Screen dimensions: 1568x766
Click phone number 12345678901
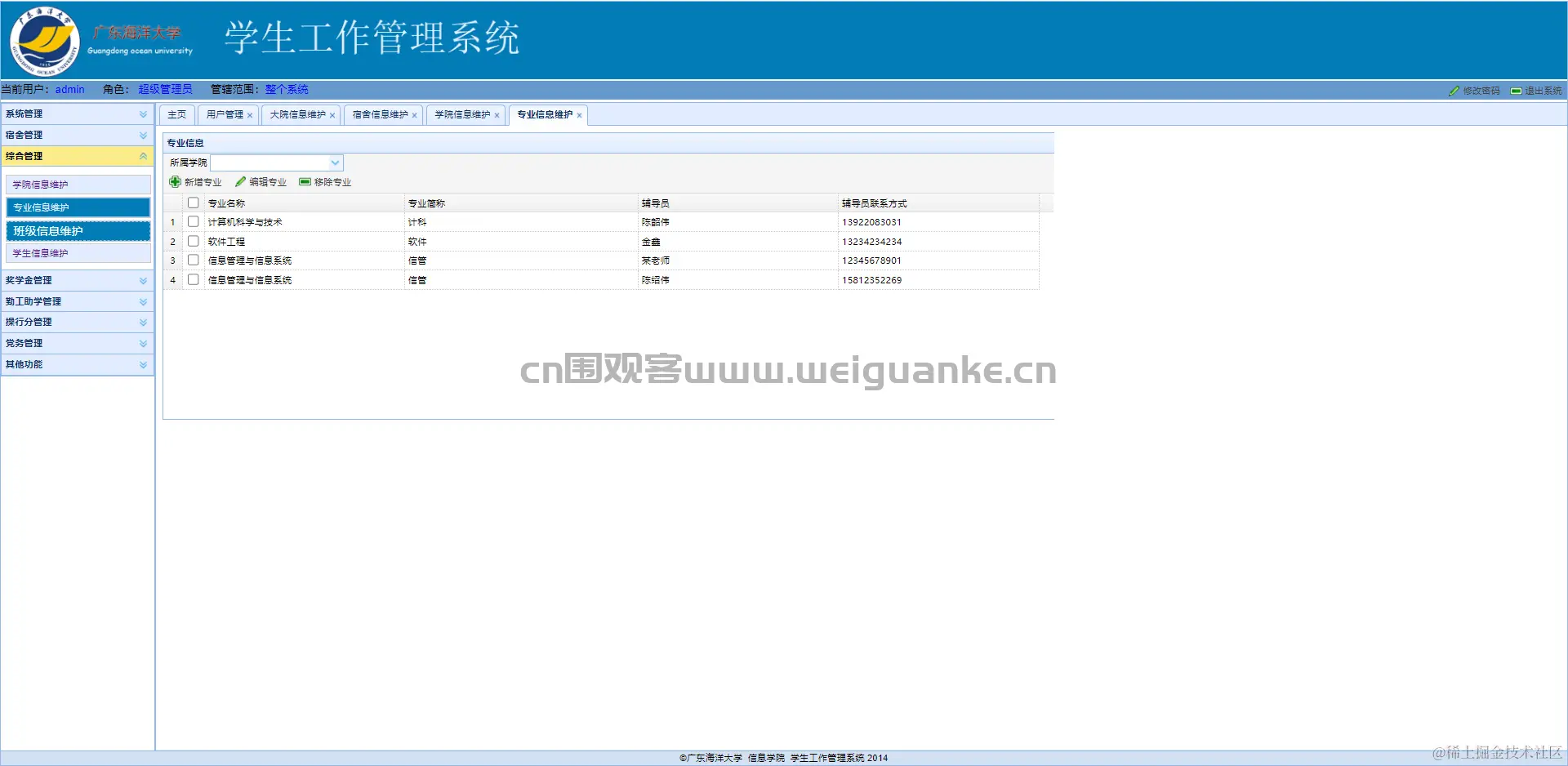coord(871,261)
